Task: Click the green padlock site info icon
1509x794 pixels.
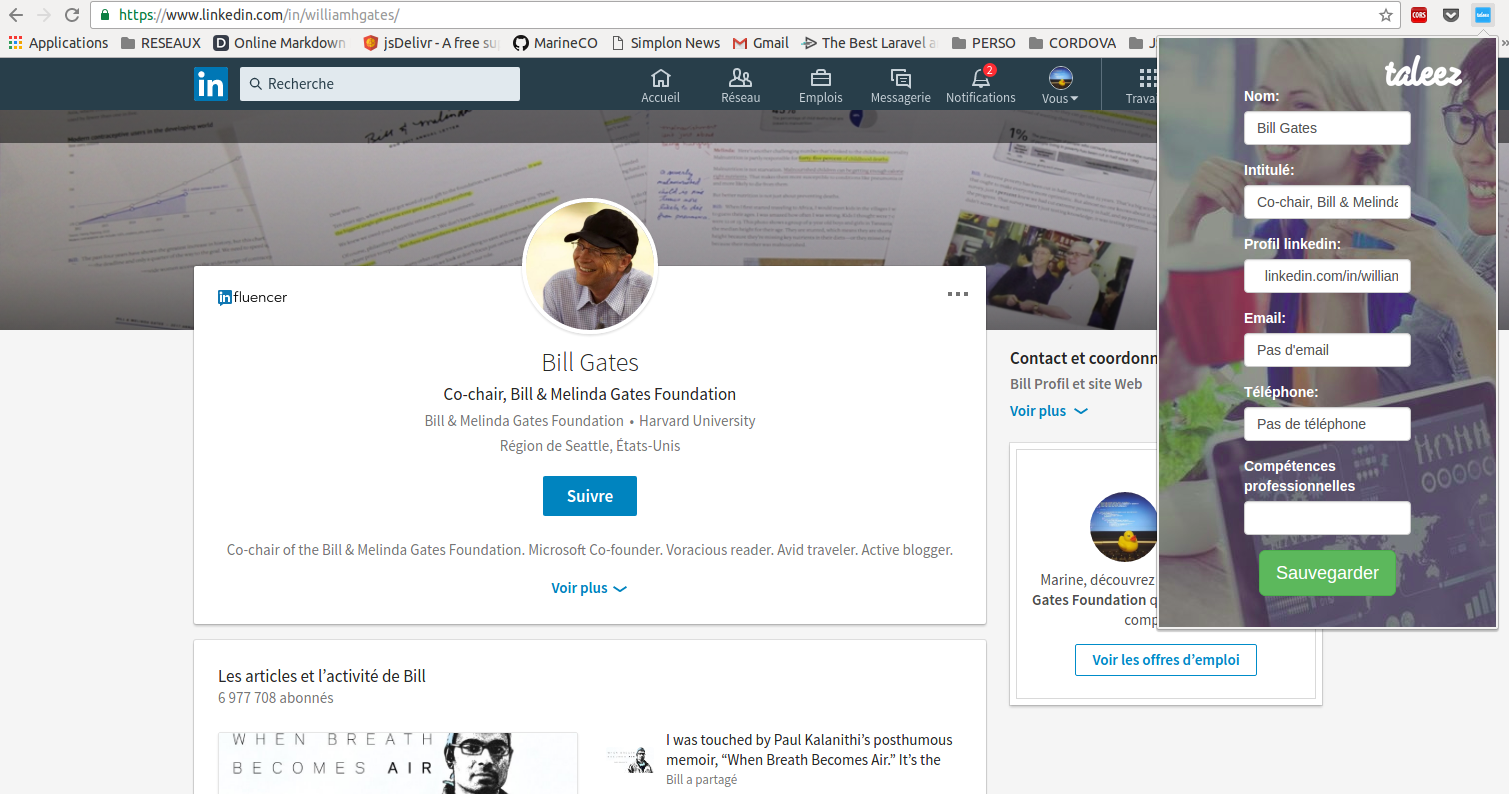Action: pos(104,15)
